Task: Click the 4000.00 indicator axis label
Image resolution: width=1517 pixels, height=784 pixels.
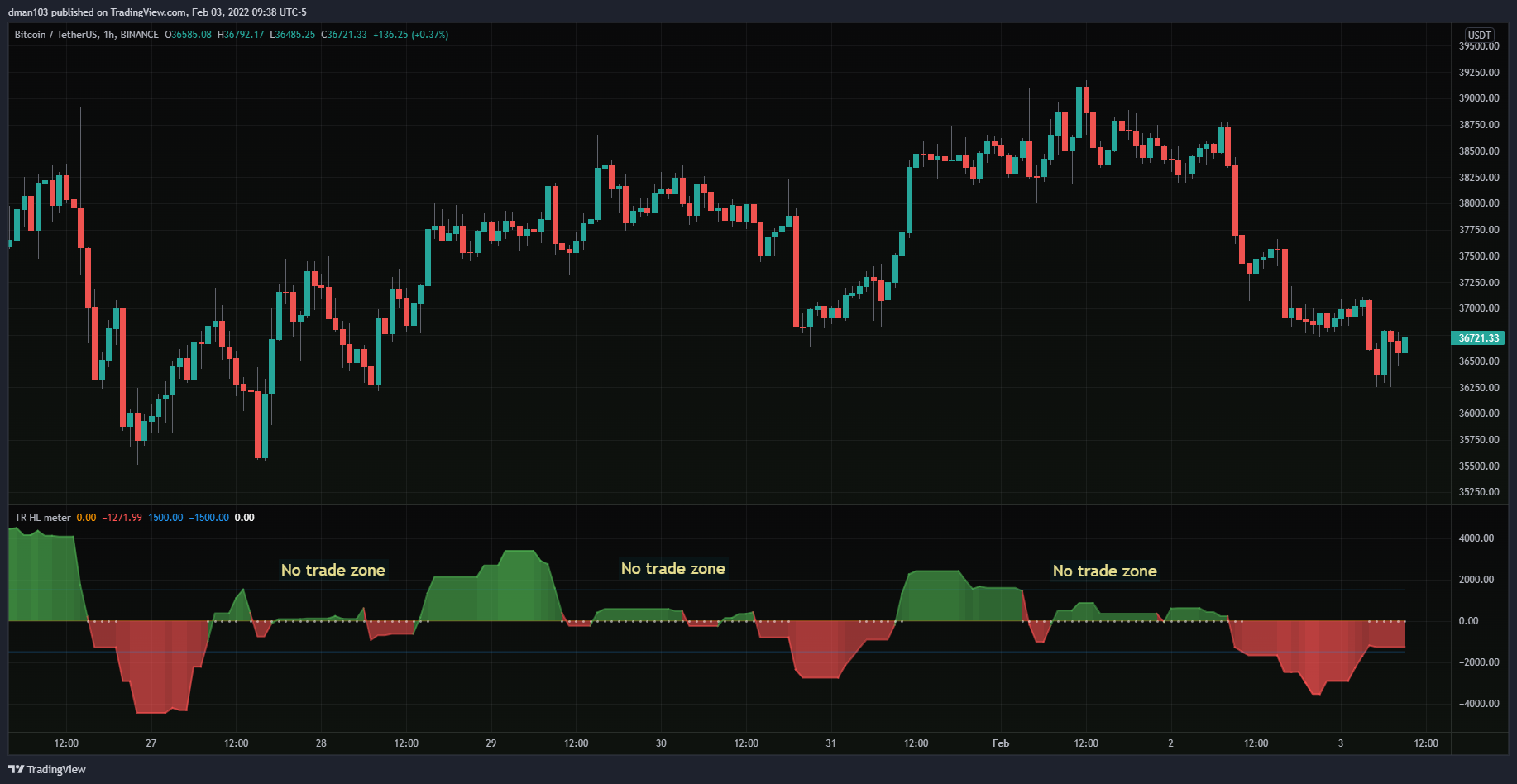Action: [x=1476, y=538]
